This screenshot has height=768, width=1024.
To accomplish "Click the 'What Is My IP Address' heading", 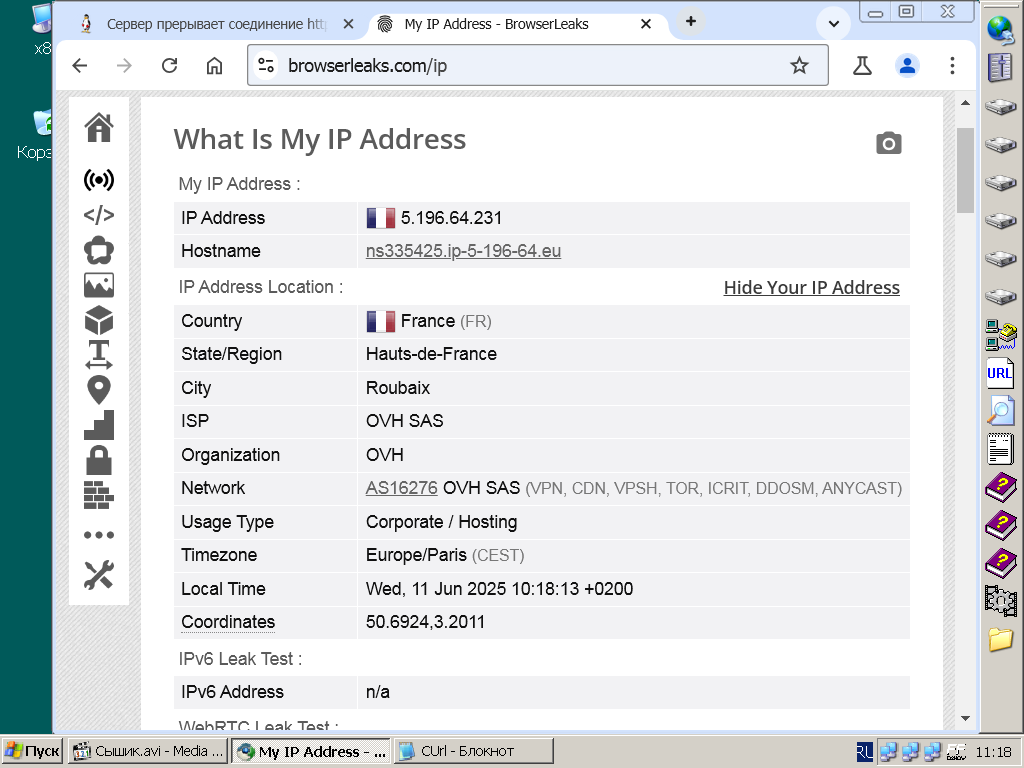I will [x=320, y=139].
